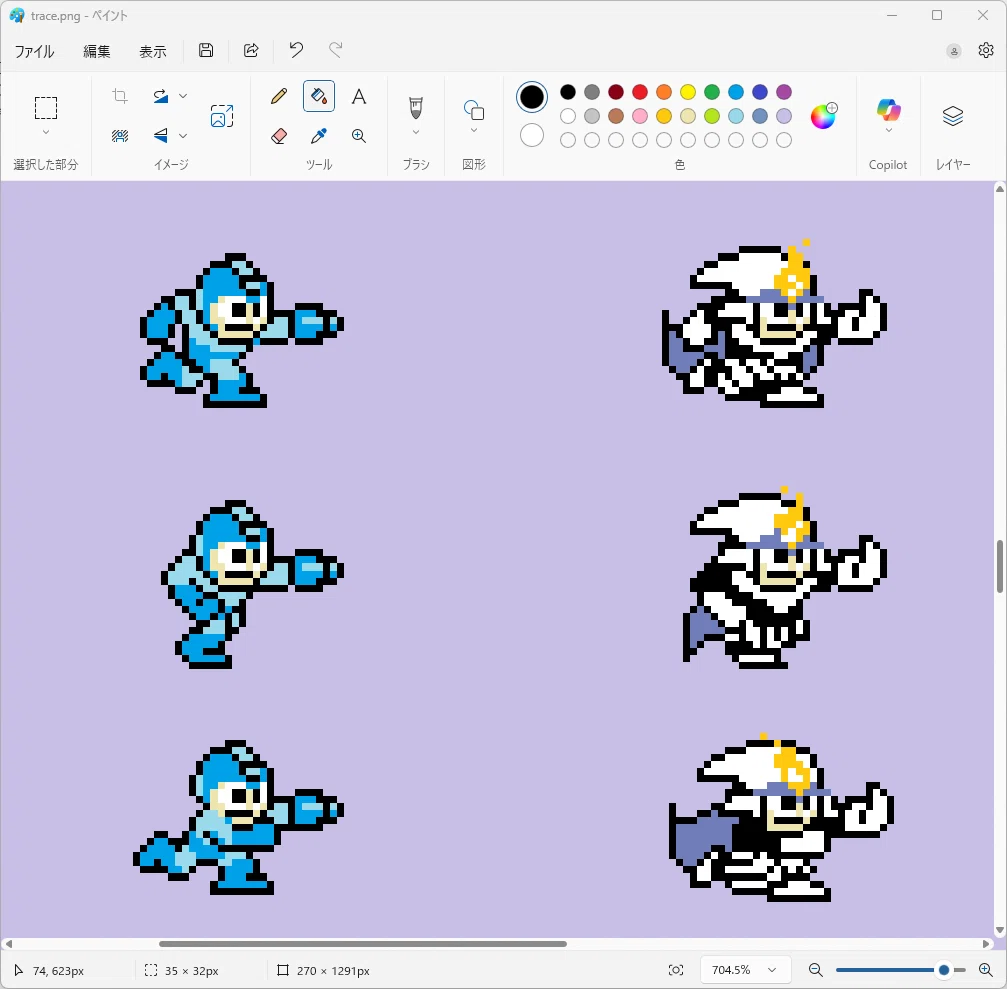Screen dimensions: 1007x989
Task: Expand the Shapes dropdown chevron
Action: click(x=474, y=130)
